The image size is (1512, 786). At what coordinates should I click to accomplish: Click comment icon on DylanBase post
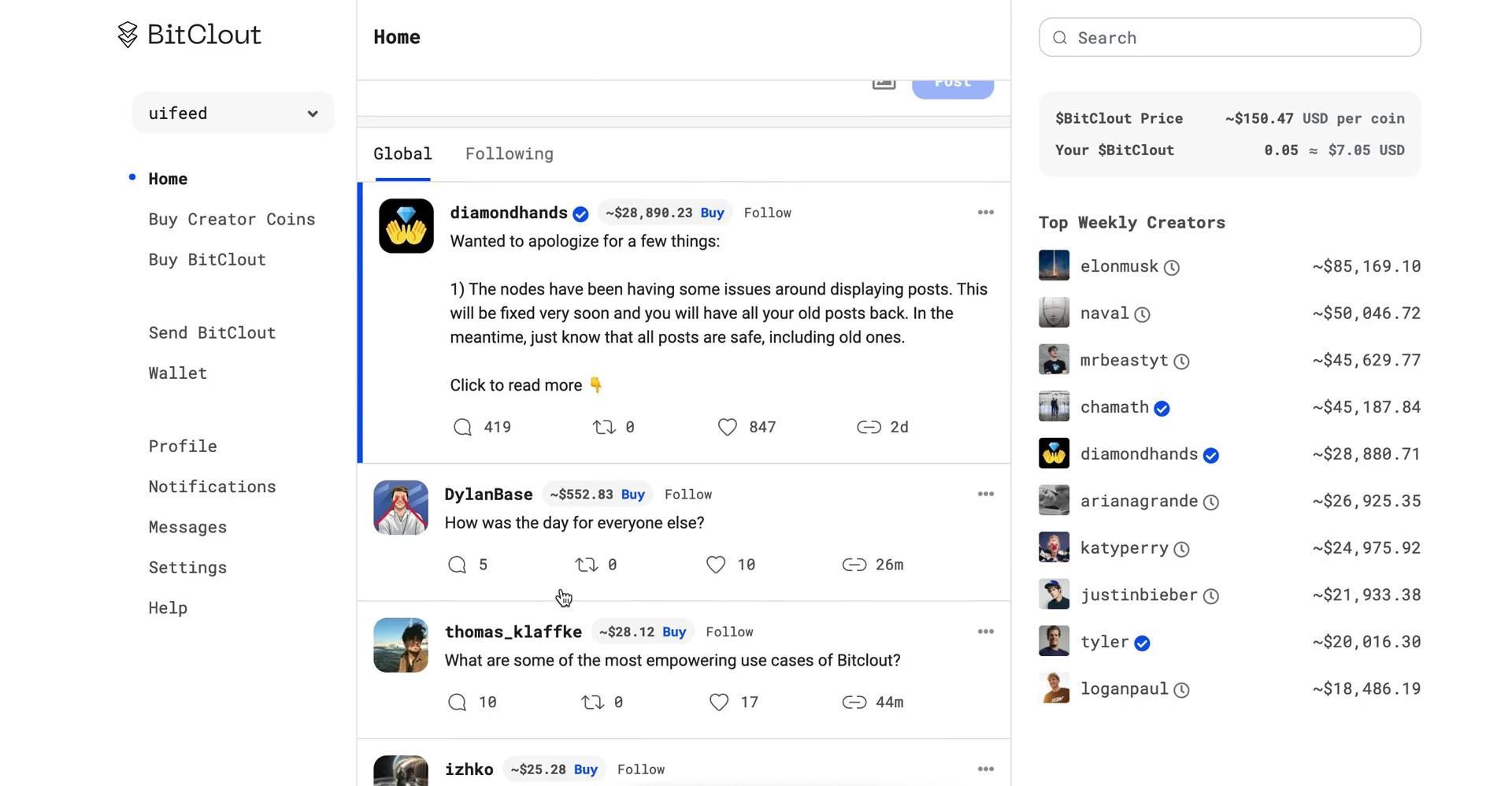[x=457, y=565]
